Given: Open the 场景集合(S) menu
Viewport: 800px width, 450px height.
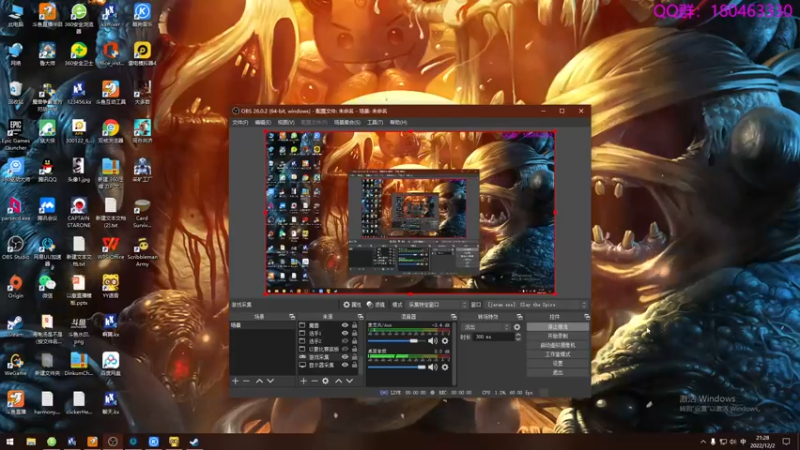Looking at the screenshot, I should (347, 122).
